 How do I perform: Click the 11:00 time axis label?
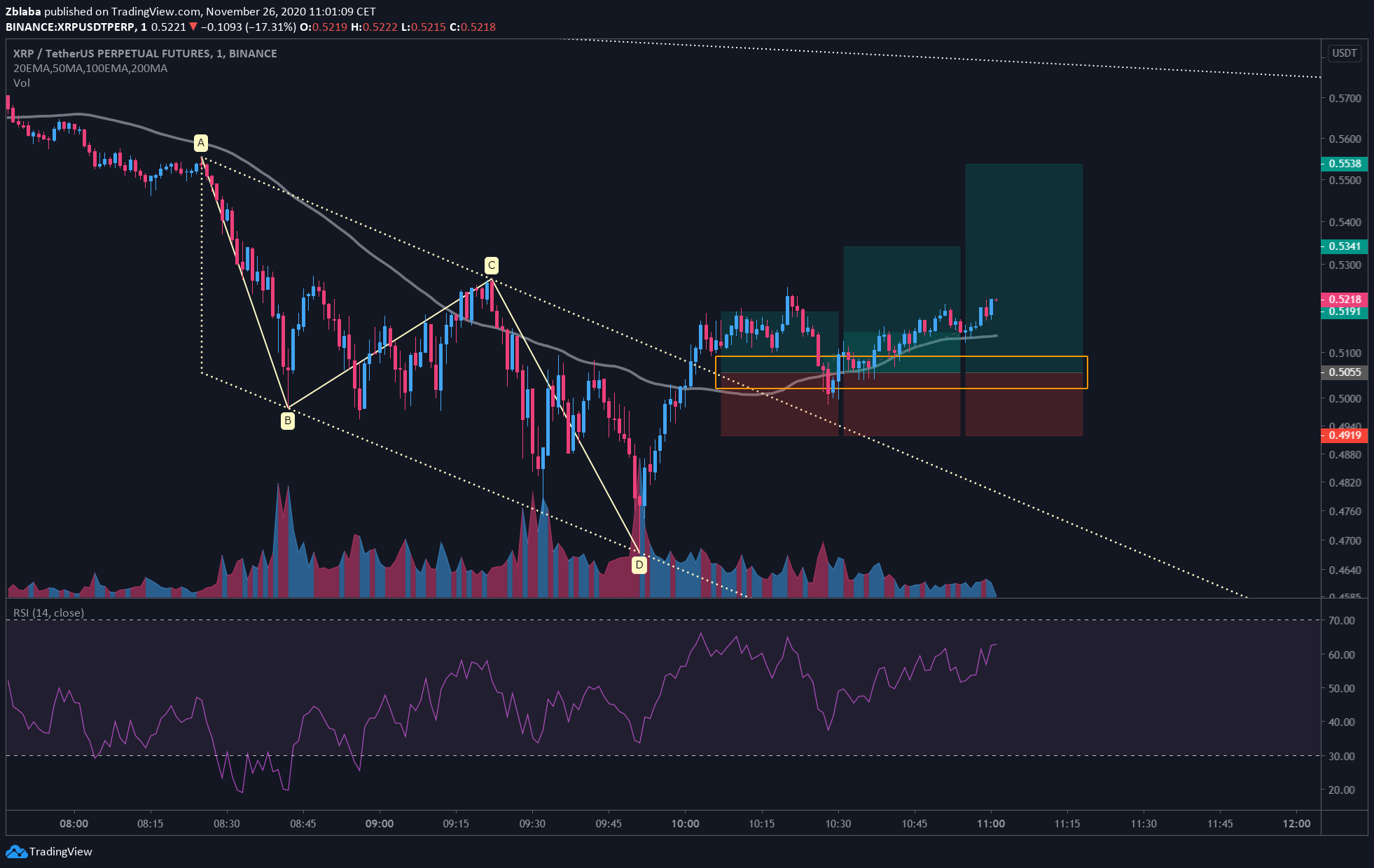click(x=991, y=824)
